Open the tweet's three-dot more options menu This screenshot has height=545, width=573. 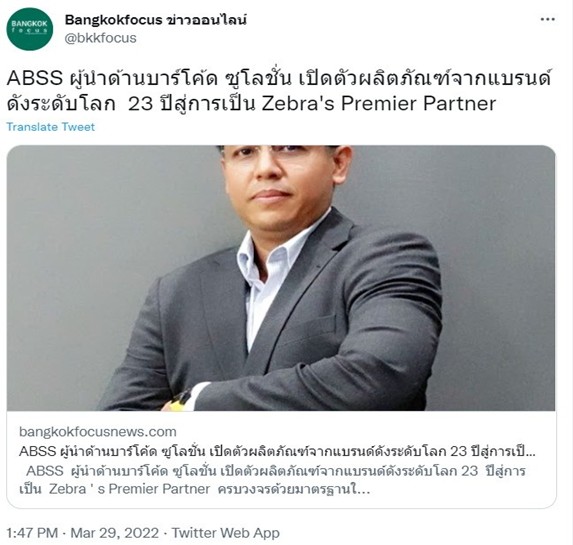tap(547, 20)
